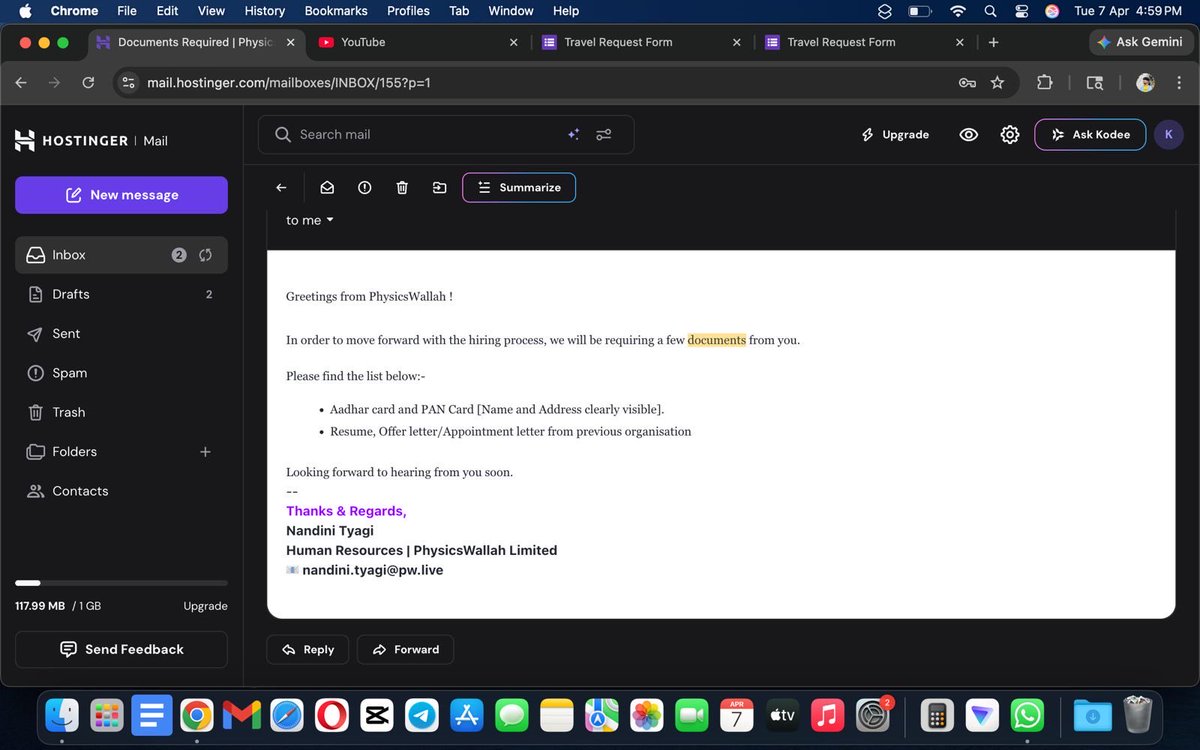Image resolution: width=1200 pixels, height=750 pixels.
Task: Click the nandini.tyagi@pw.live email address
Action: (372, 570)
